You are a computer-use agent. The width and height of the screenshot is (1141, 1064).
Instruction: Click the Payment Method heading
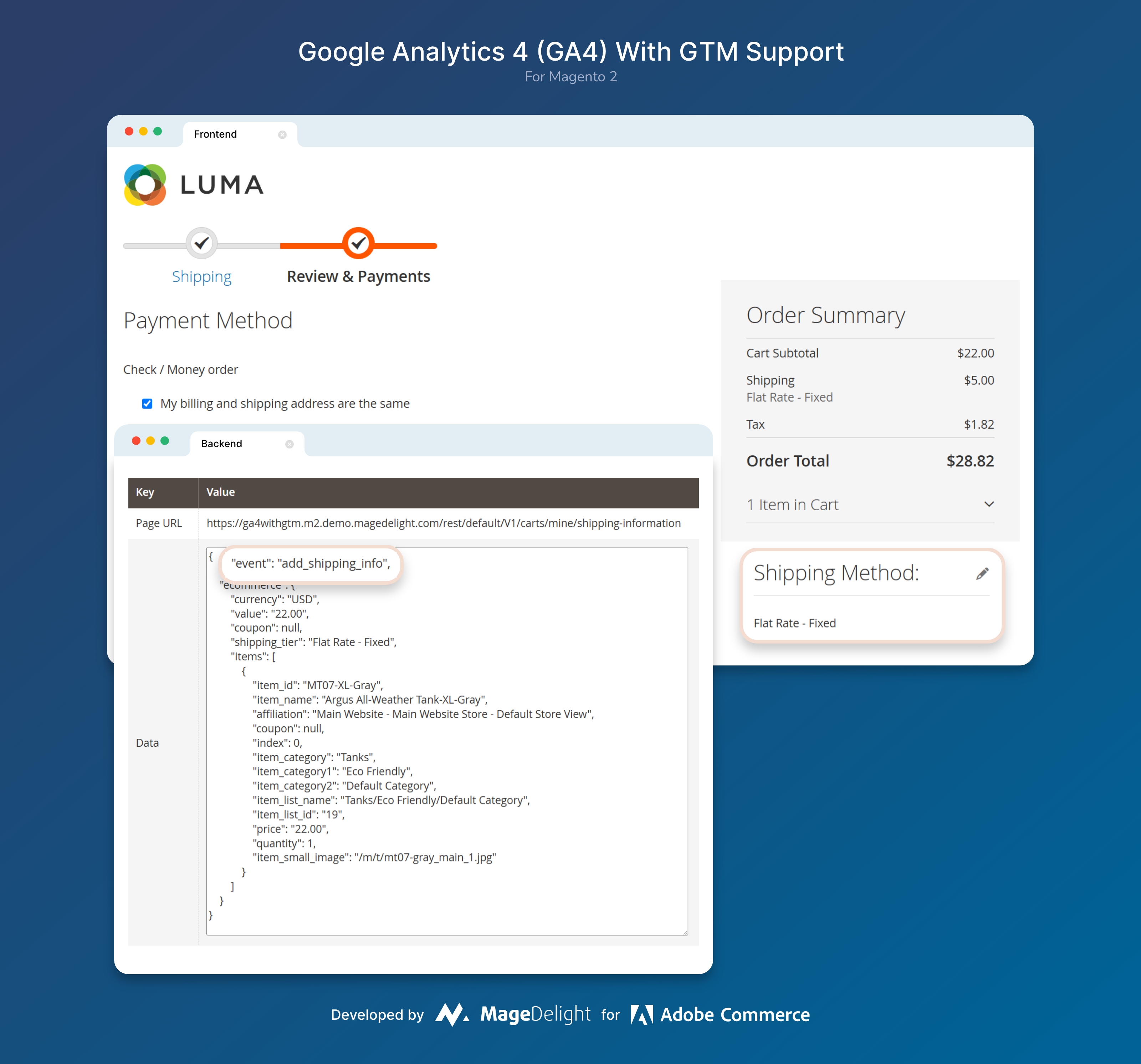pyautogui.click(x=208, y=320)
